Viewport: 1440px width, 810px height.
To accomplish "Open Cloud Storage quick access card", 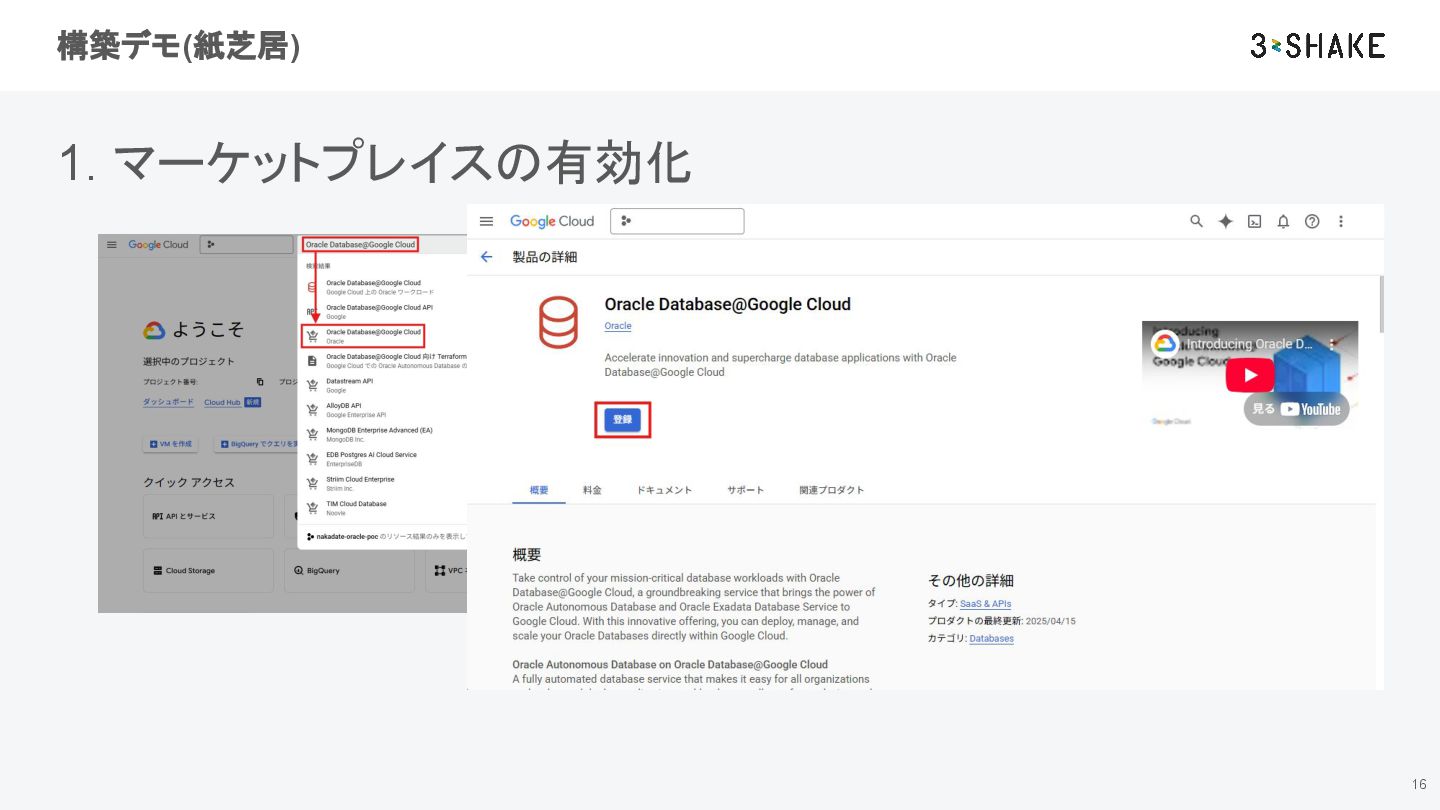I will point(208,570).
